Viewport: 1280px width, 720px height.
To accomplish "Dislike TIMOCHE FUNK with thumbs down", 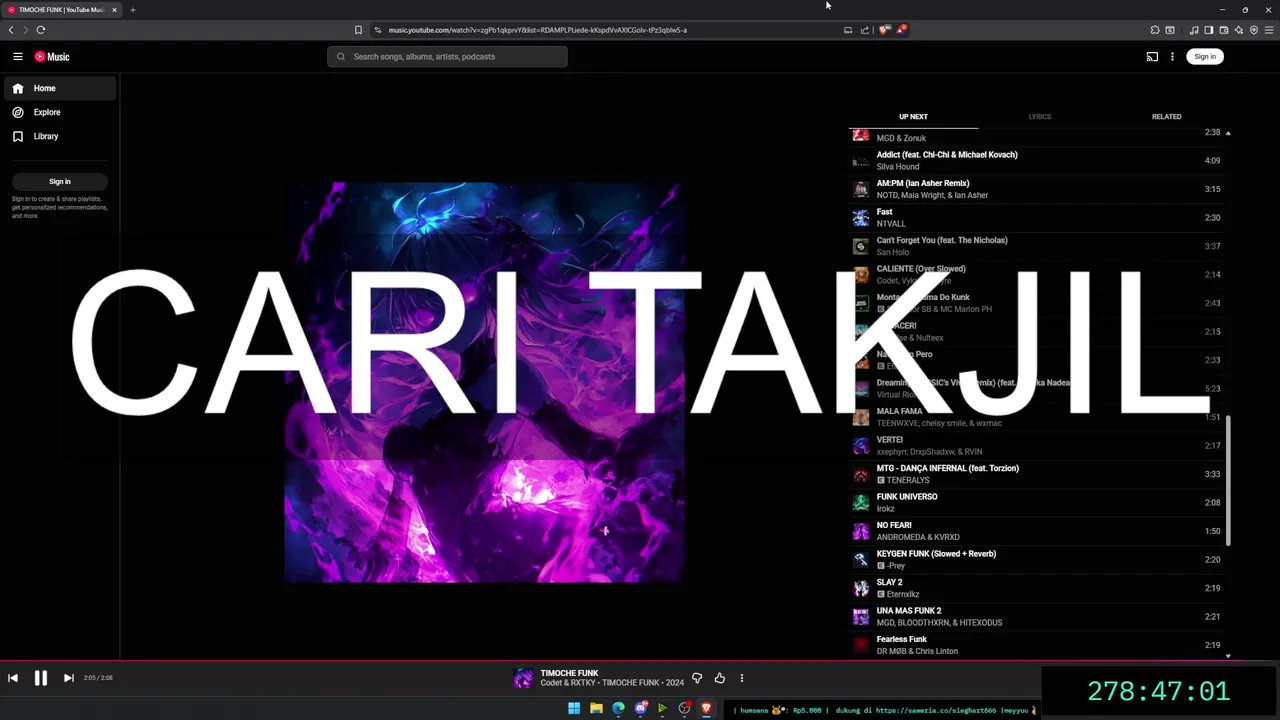I will tap(697, 678).
